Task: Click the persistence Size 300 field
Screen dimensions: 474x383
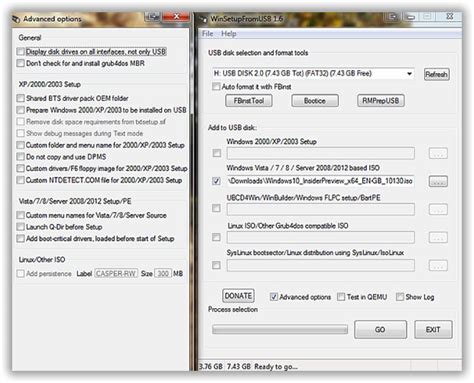Action: pos(163,273)
